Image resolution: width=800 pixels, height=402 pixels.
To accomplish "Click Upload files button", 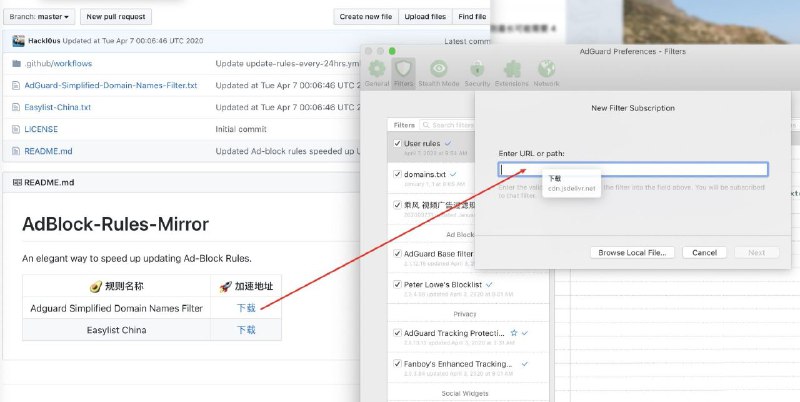I will pyautogui.click(x=425, y=16).
